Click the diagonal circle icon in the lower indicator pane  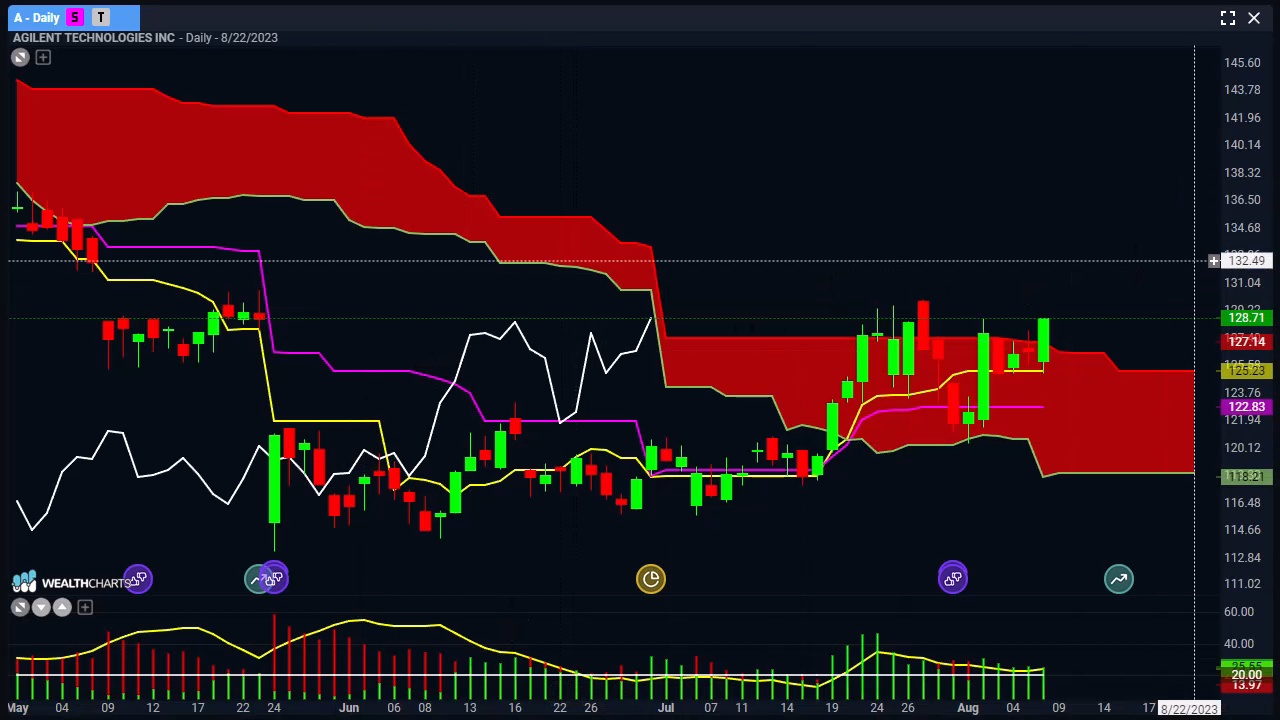19,607
